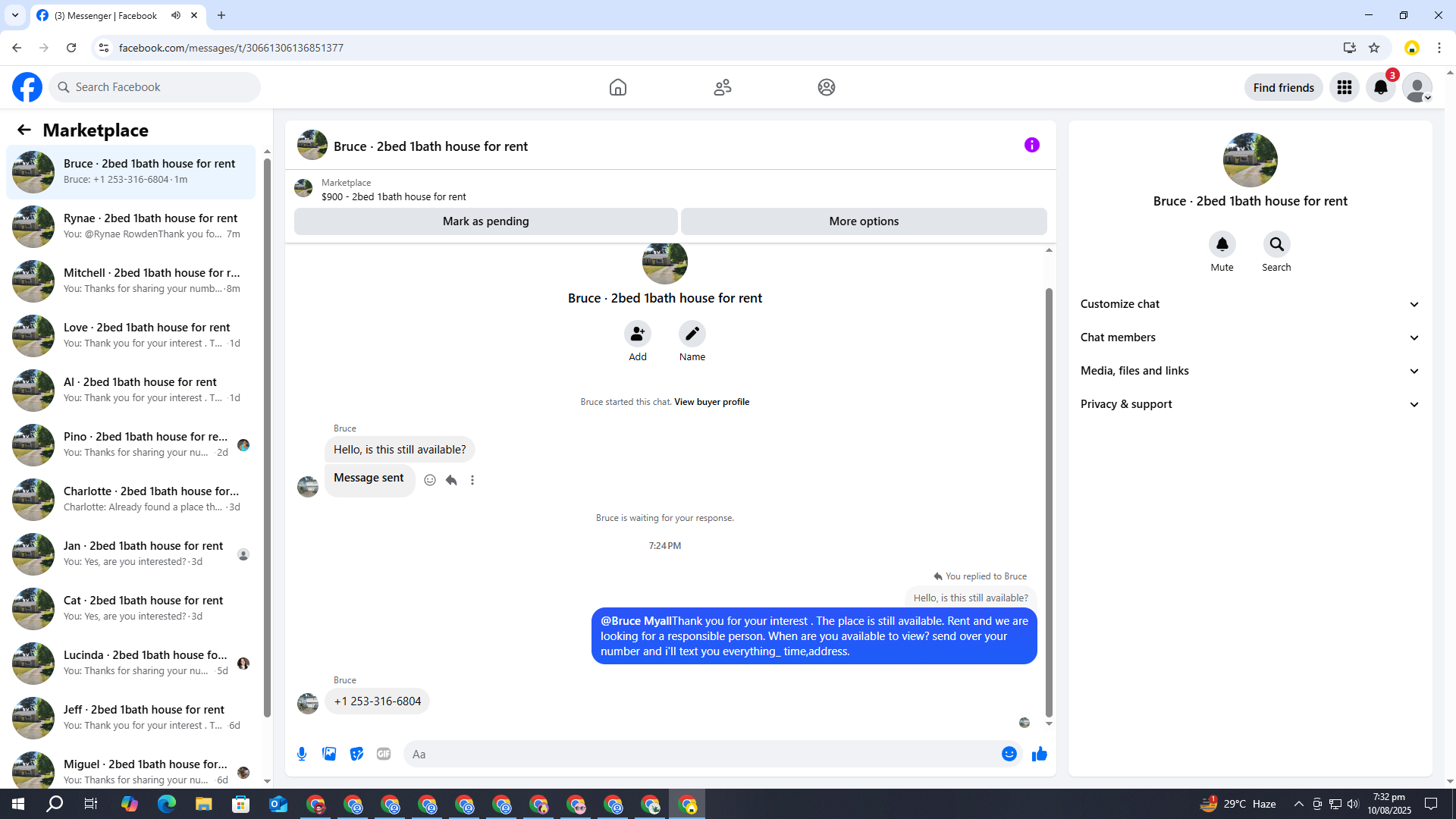React to 'Message sent' with emoji
The image size is (1456, 819).
point(430,480)
